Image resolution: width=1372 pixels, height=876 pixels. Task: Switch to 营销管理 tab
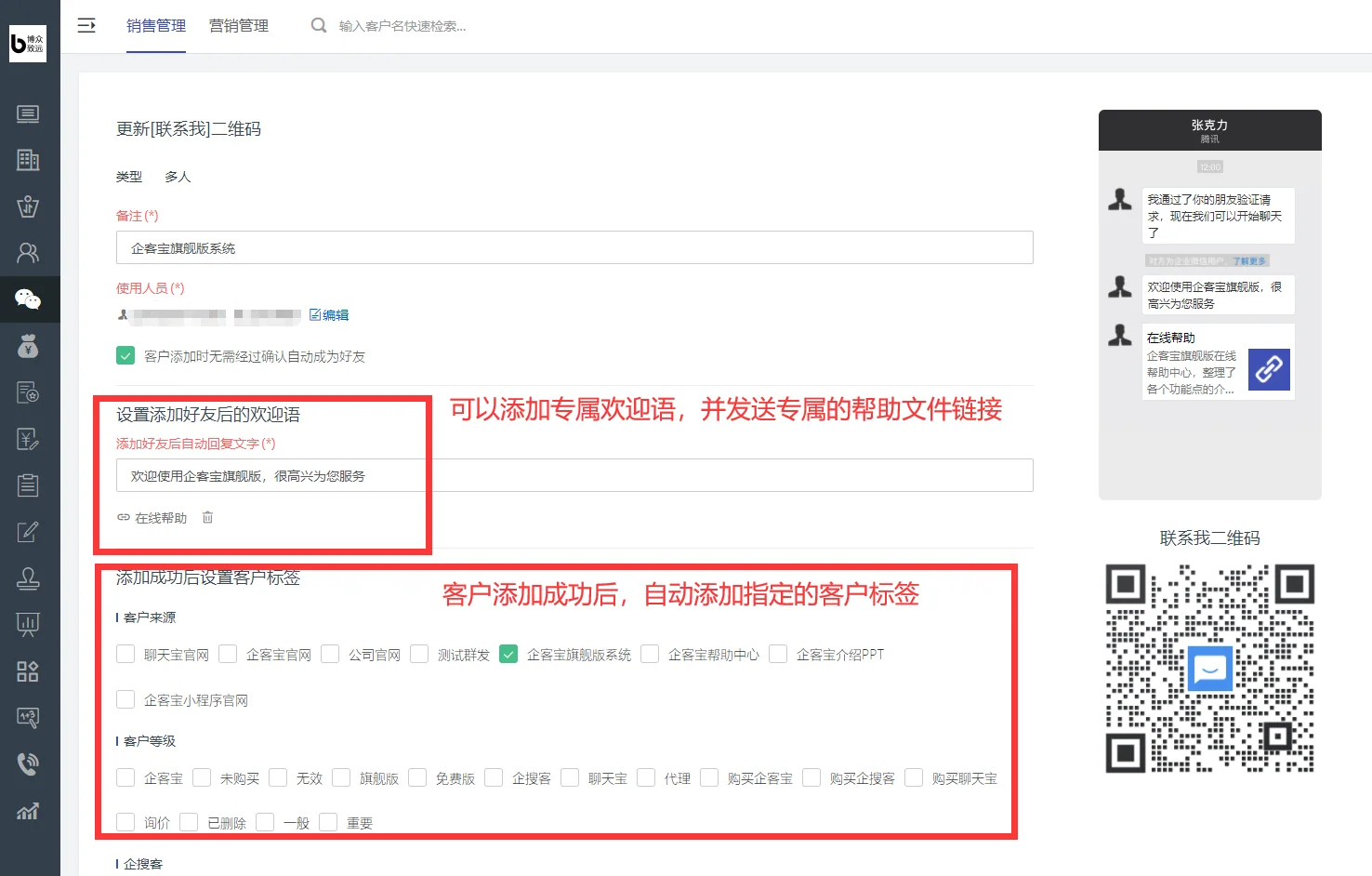coord(239,26)
